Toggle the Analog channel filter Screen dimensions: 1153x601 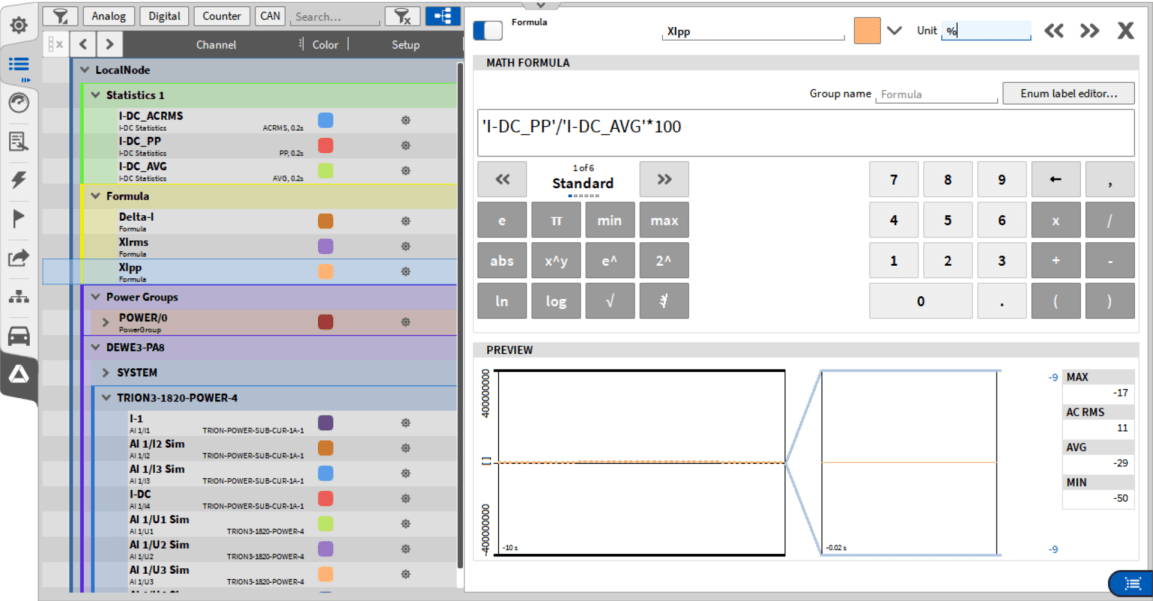[109, 16]
